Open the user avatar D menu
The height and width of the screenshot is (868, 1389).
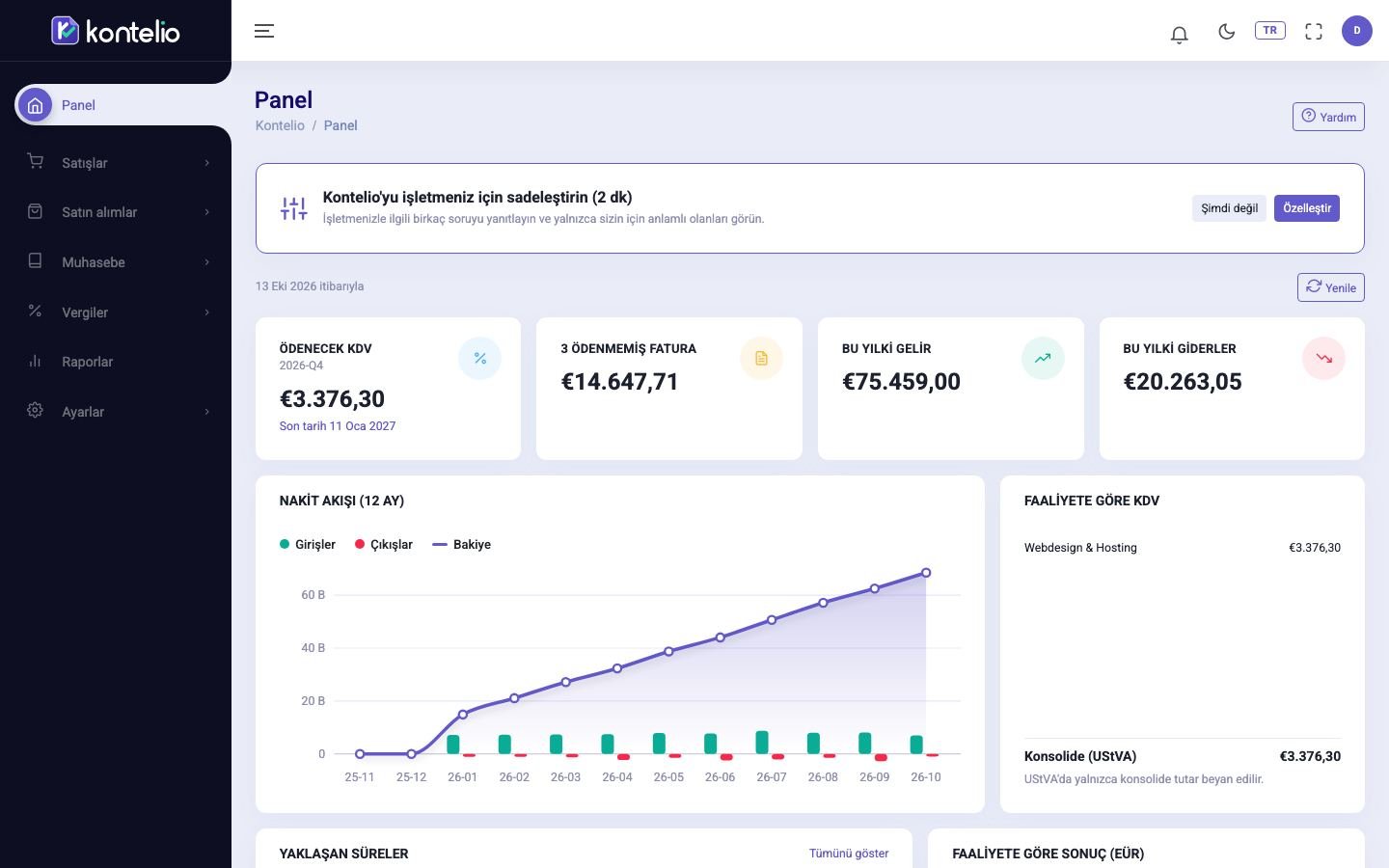coord(1356,31)
